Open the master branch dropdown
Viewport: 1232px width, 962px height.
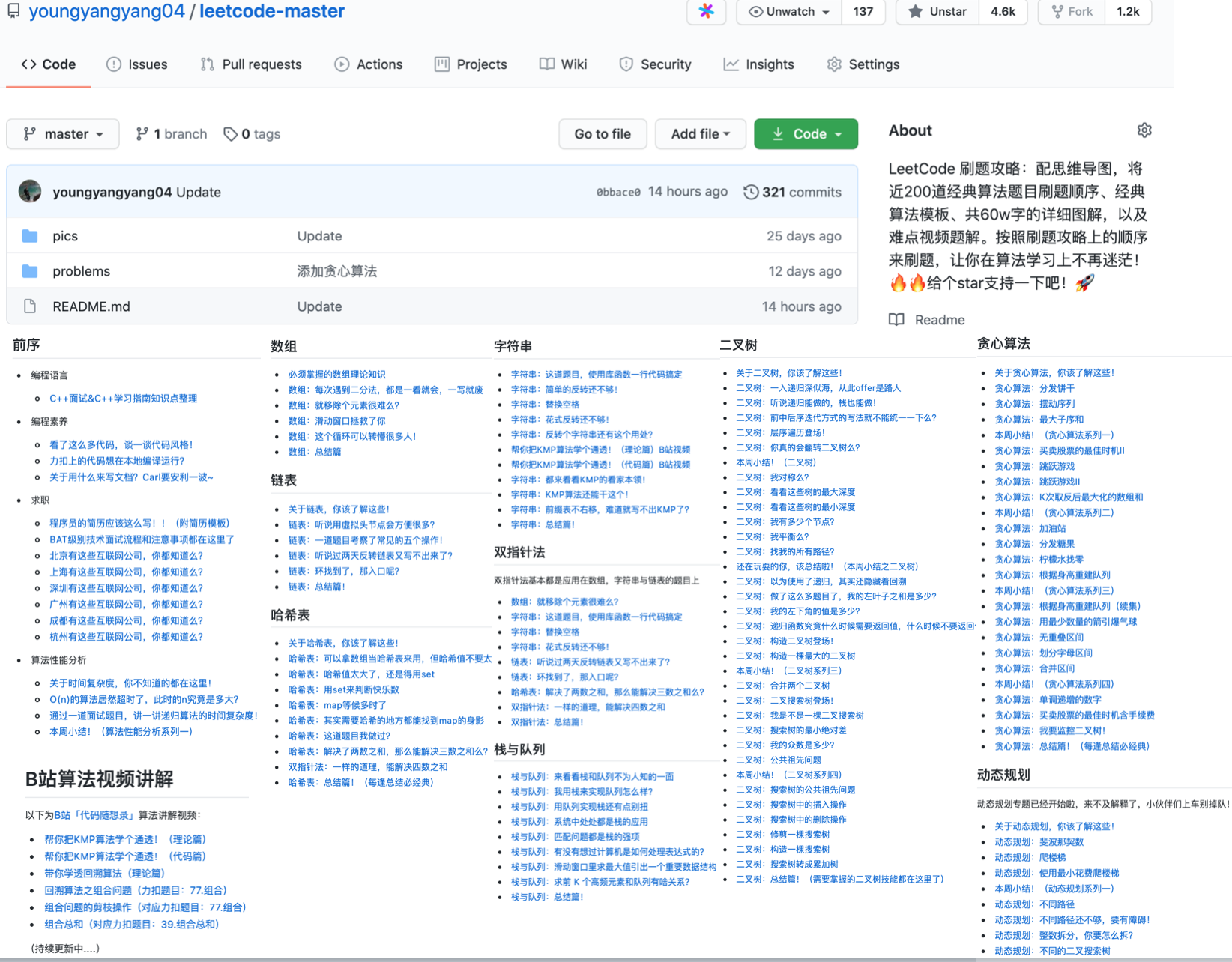pos(63,134)
